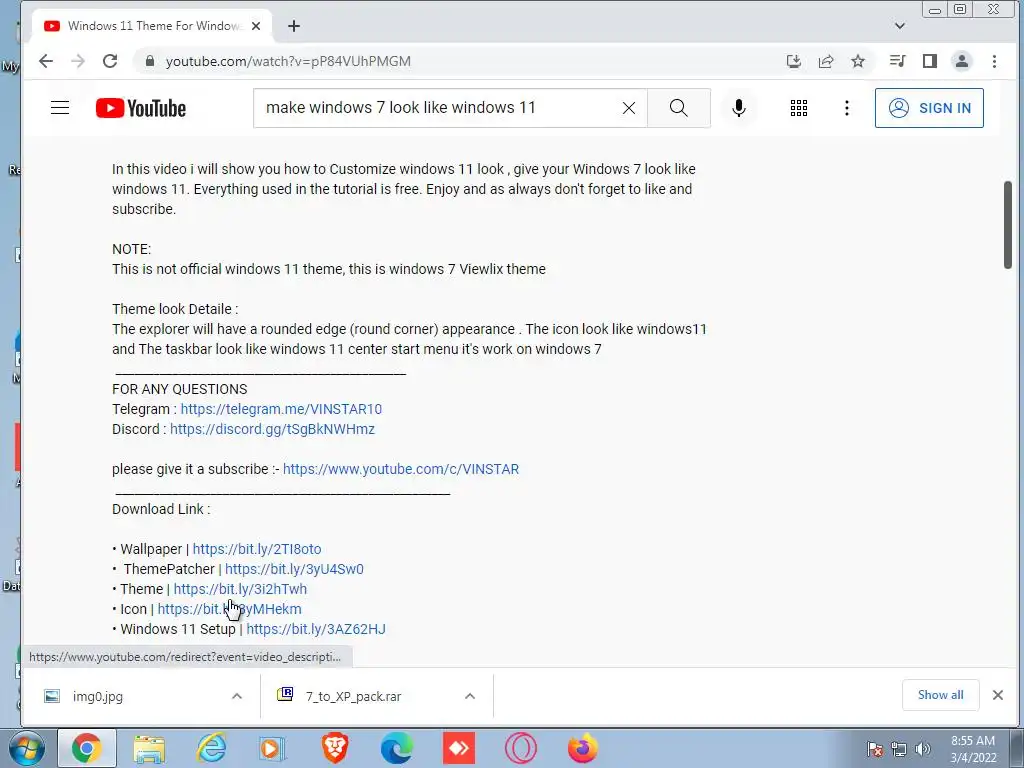Open a new browser tab
Image resolution: width=1024 pixels, height=768 pixels.
294,26
